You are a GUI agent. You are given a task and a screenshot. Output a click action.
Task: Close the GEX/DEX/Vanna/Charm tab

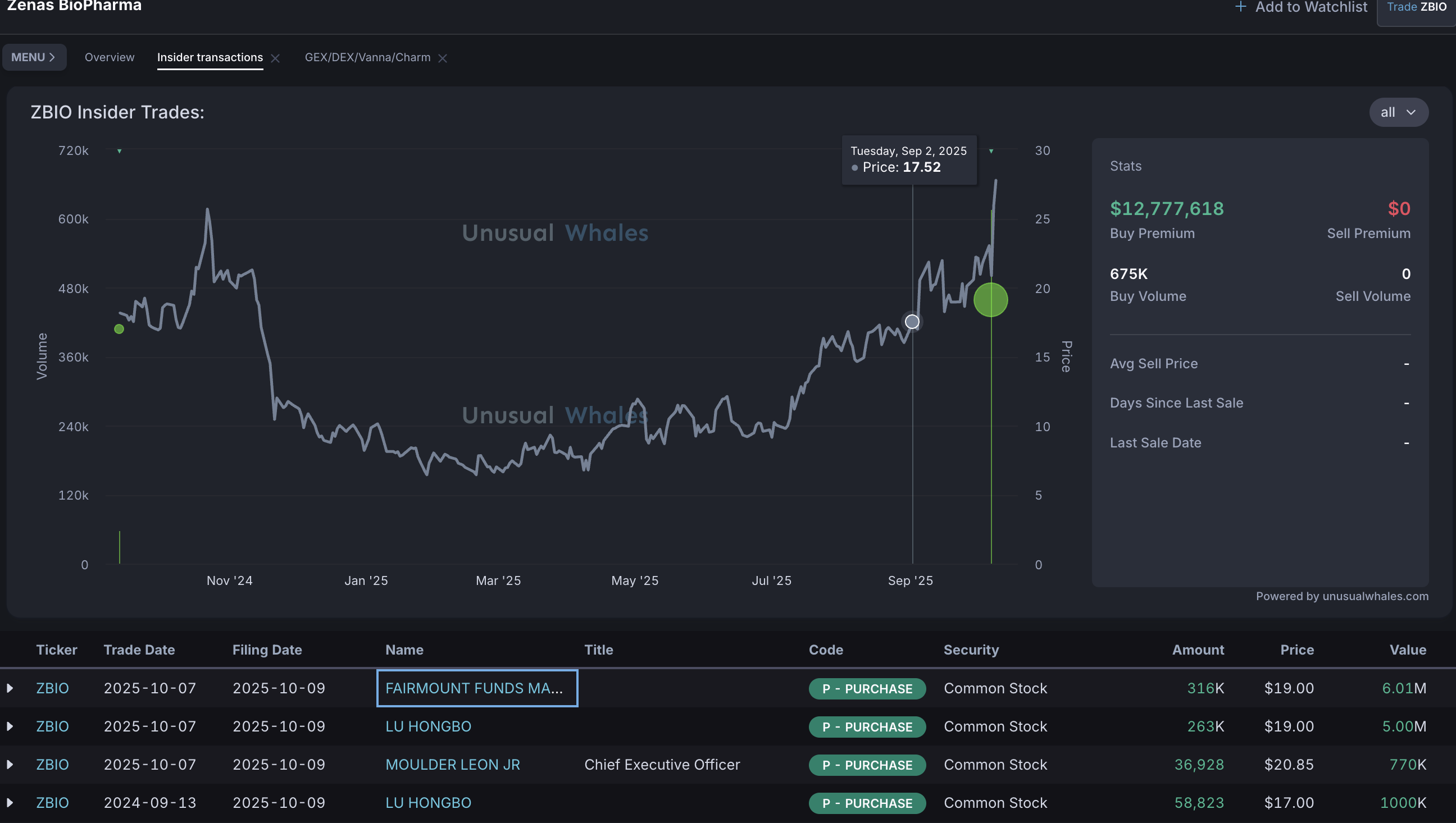[443, 58]
